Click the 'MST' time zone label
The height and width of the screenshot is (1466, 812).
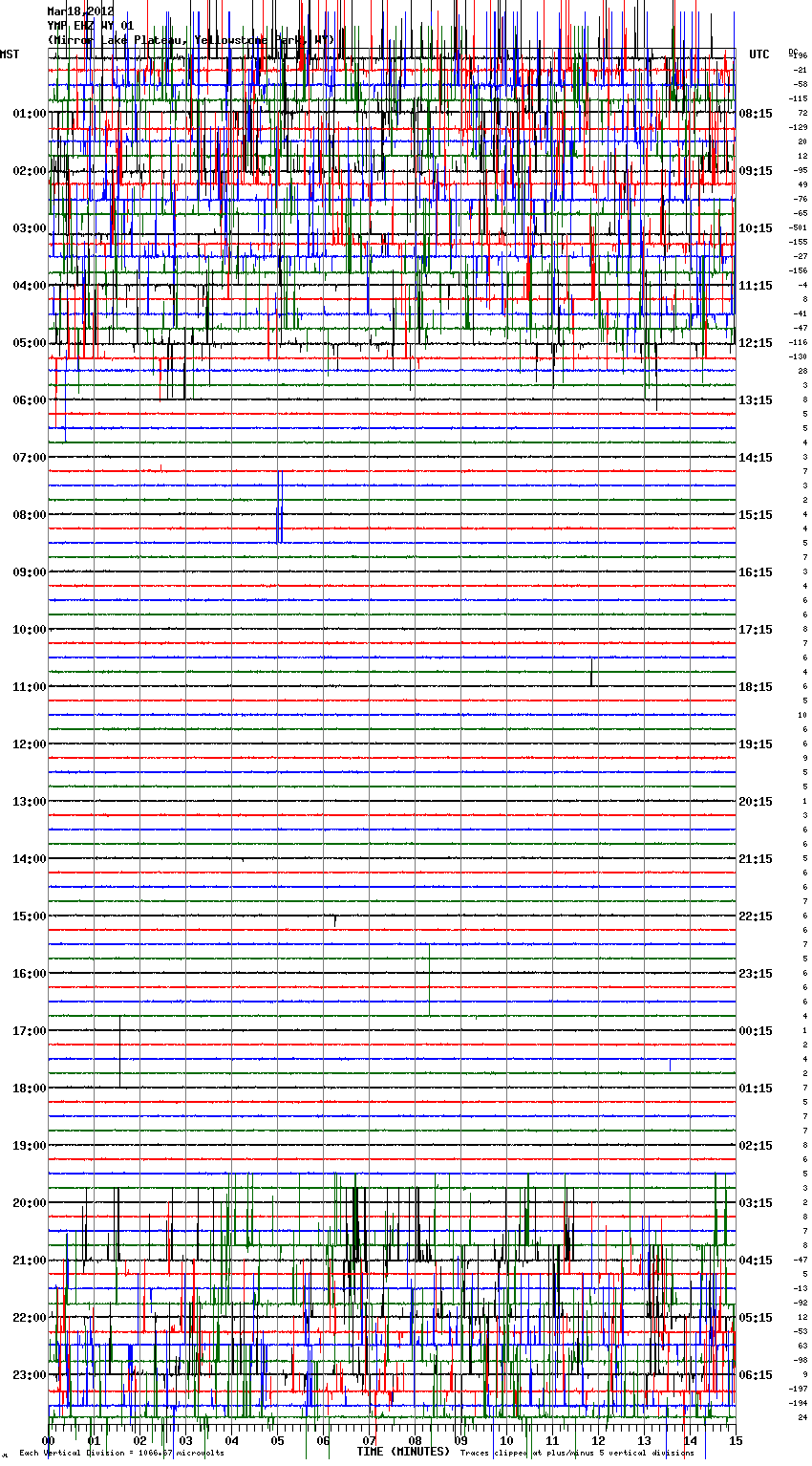tap(10, 54)
